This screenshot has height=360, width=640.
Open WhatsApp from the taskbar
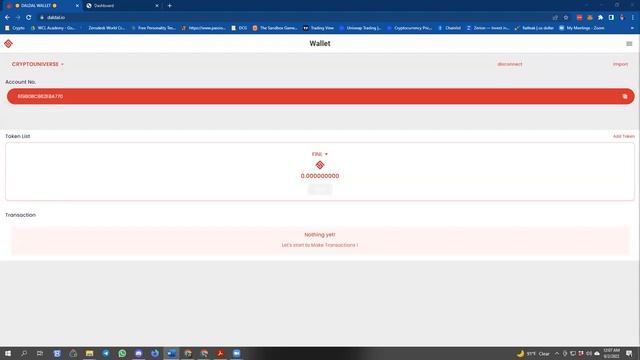[x=122, y=353]
